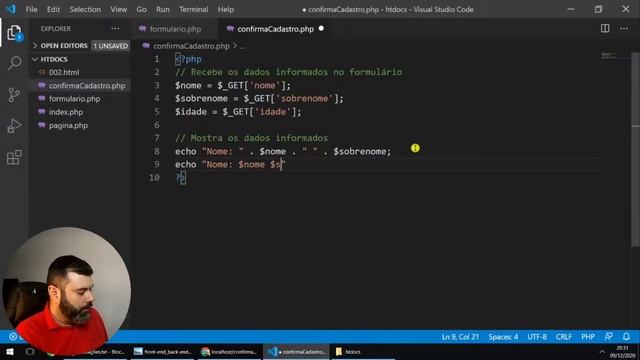Image resolution: width=640 pixels, height=360 pixels.
Task: Select the VS Code taskbar button
Action: click(296, 351)
